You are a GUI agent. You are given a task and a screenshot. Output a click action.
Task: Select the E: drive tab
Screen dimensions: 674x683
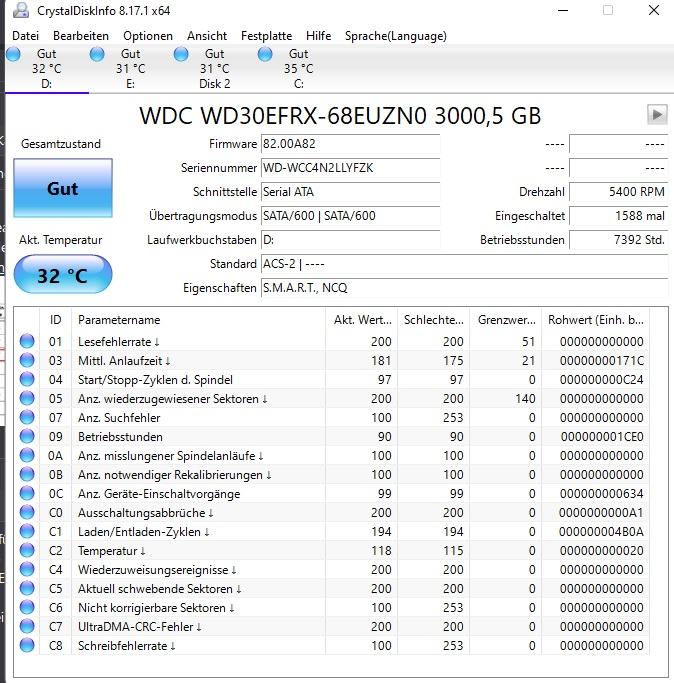[x=131, y=69]
